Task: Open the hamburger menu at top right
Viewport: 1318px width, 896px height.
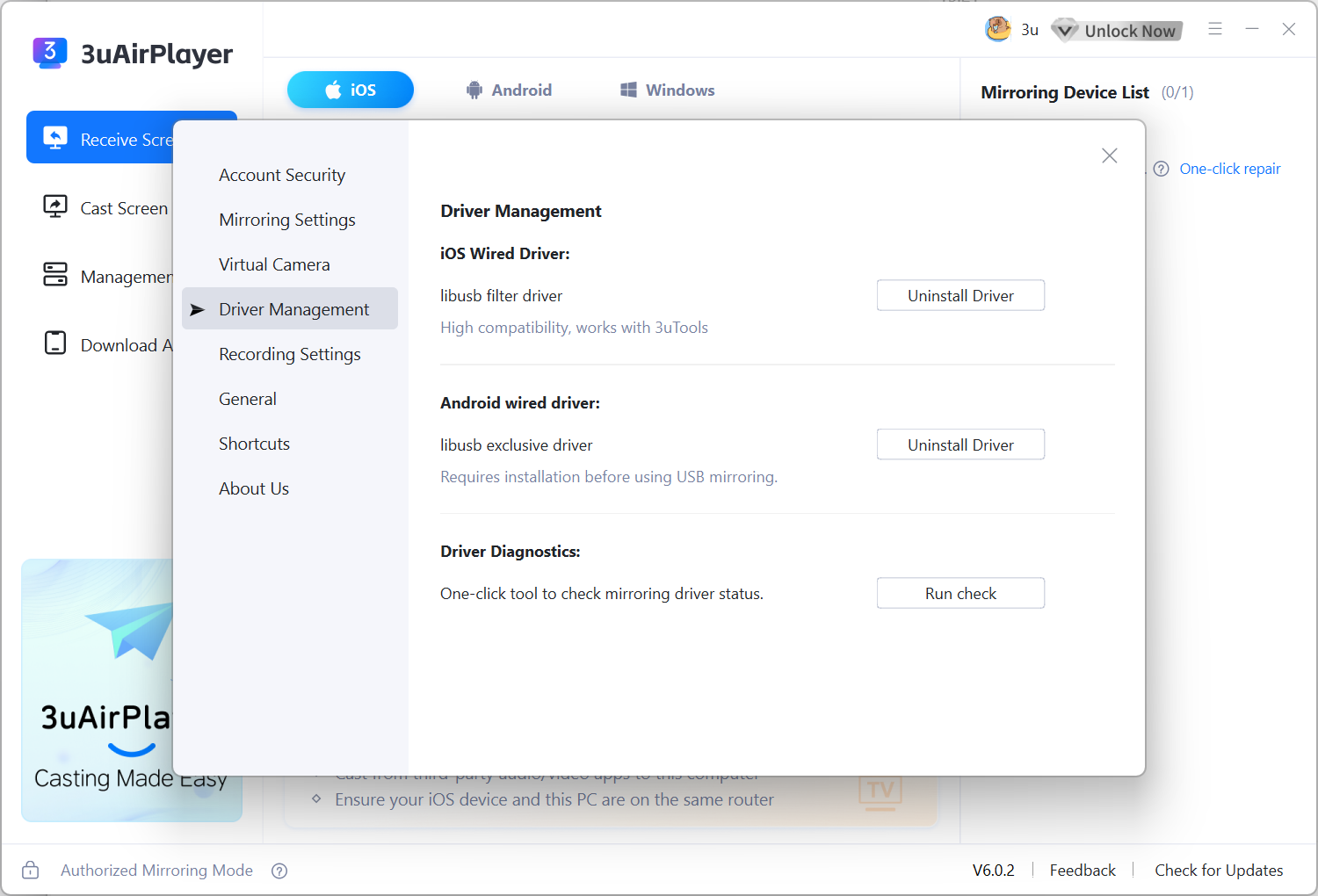Action: 1215,29
